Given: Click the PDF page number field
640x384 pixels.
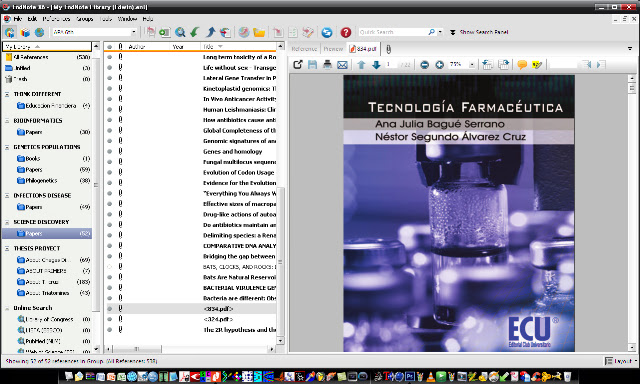Looking at the screenshot, I should click(391, 64).
